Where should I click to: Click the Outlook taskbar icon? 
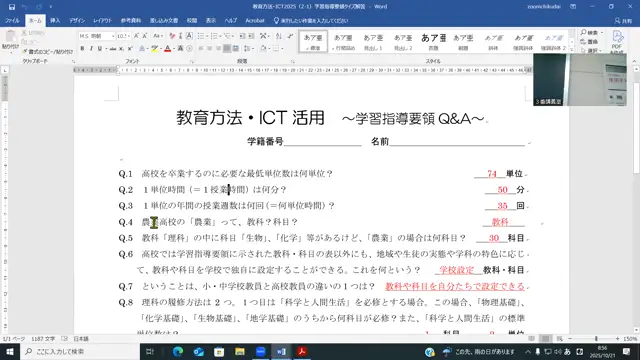tap(198, 351)
